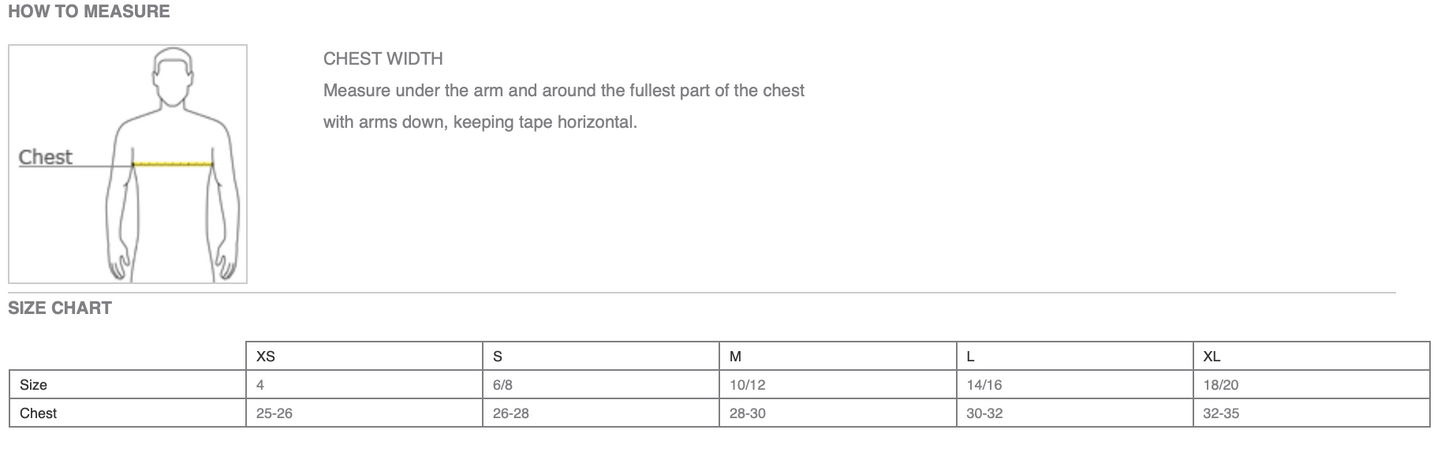Select the XS column header
The width and height of the screenshot is (1445, 456).
pos(266,356)
